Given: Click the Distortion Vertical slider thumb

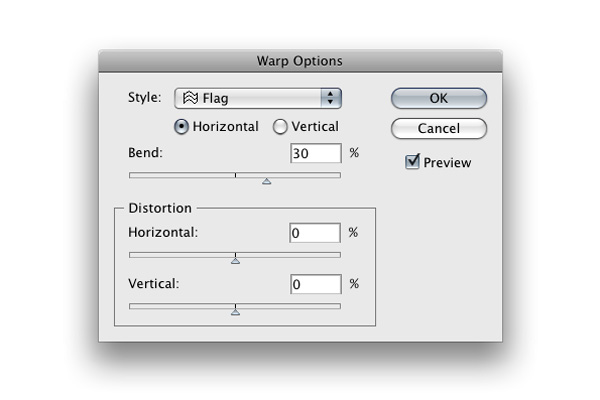Looking at the screenshot, I should pos(235,311).
